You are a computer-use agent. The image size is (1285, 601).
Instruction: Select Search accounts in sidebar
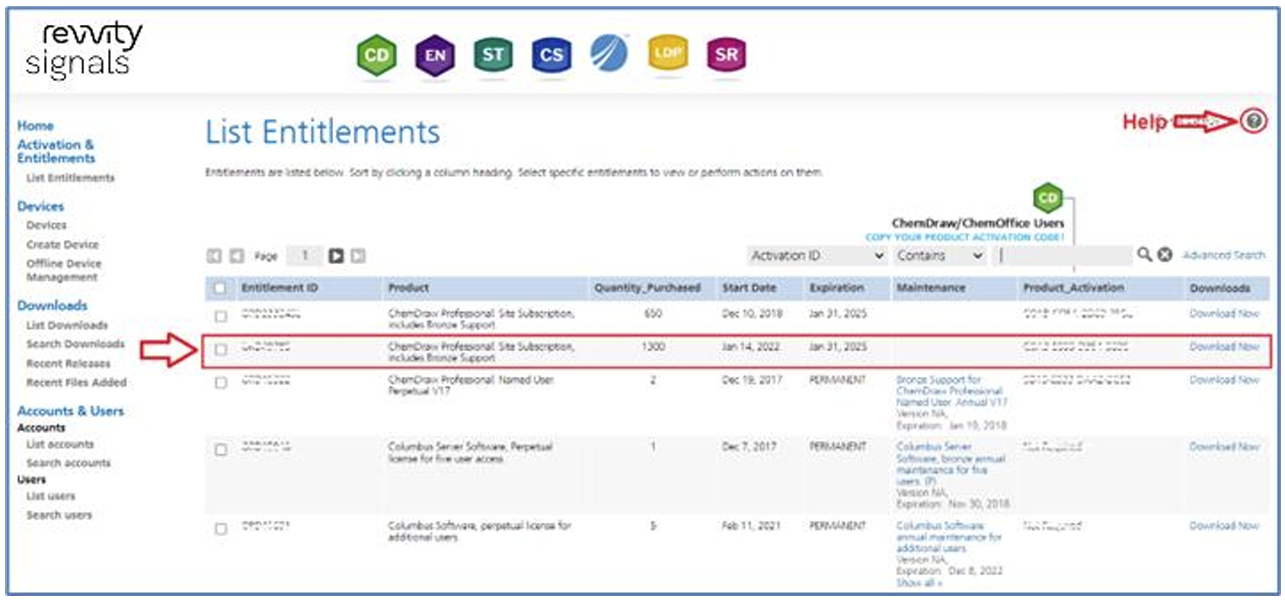point(69,463)
